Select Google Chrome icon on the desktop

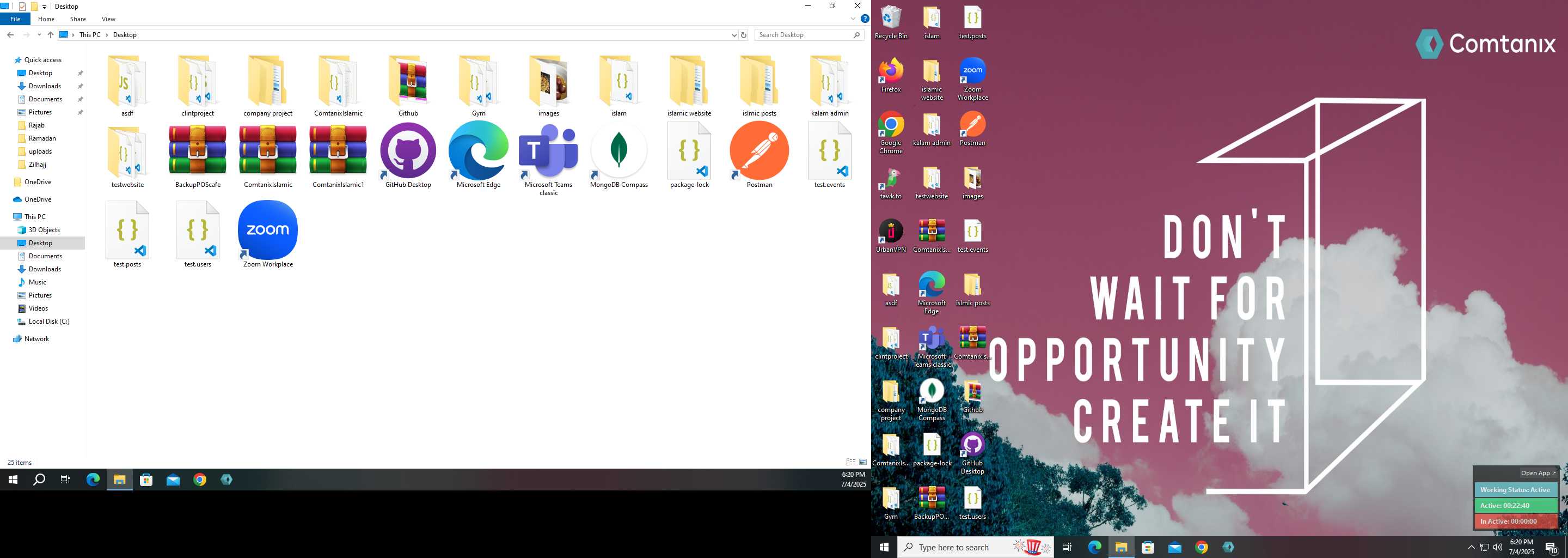click(891, 133)
